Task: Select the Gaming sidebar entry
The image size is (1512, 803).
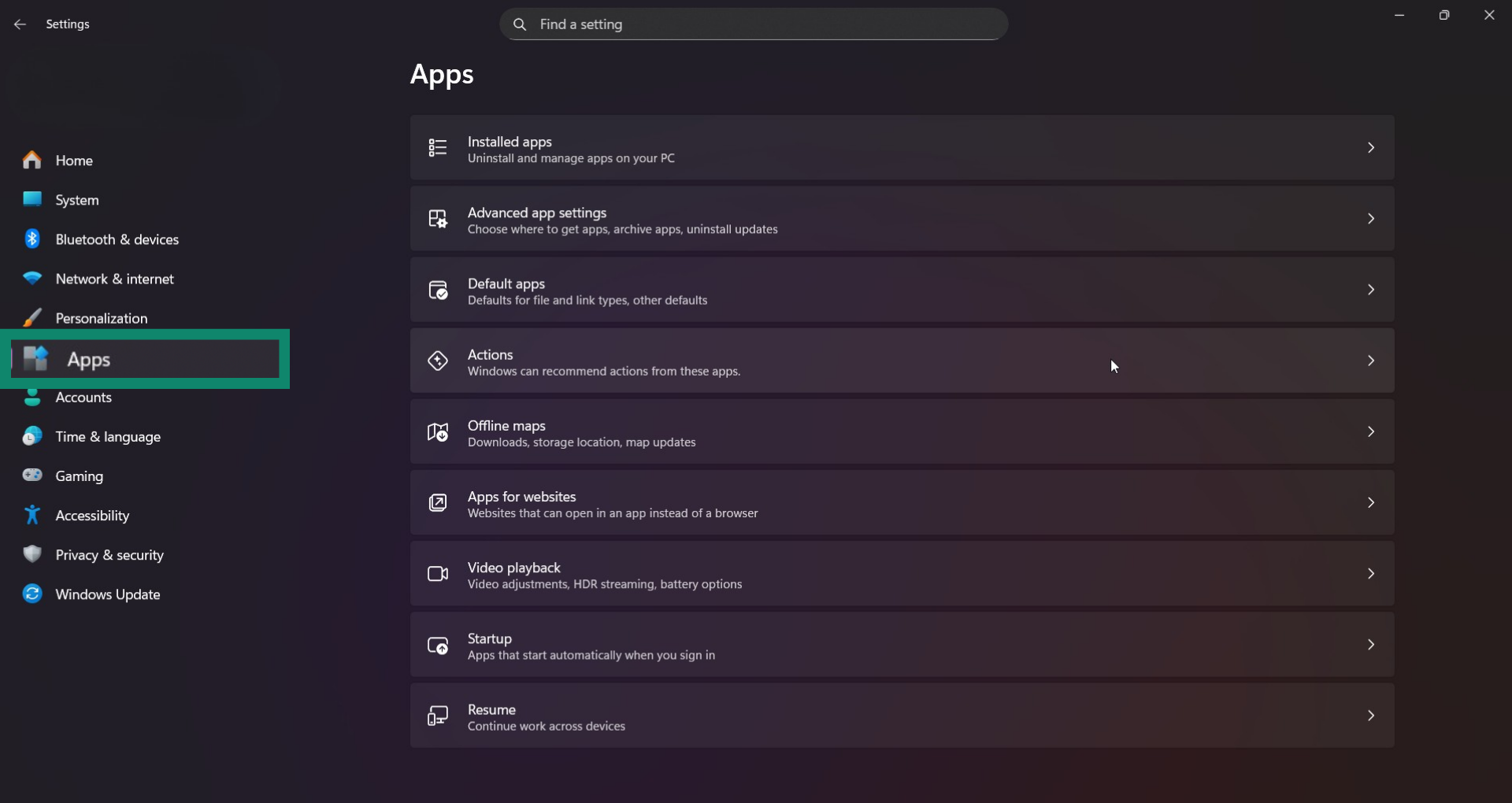Action: click(80, 476)
